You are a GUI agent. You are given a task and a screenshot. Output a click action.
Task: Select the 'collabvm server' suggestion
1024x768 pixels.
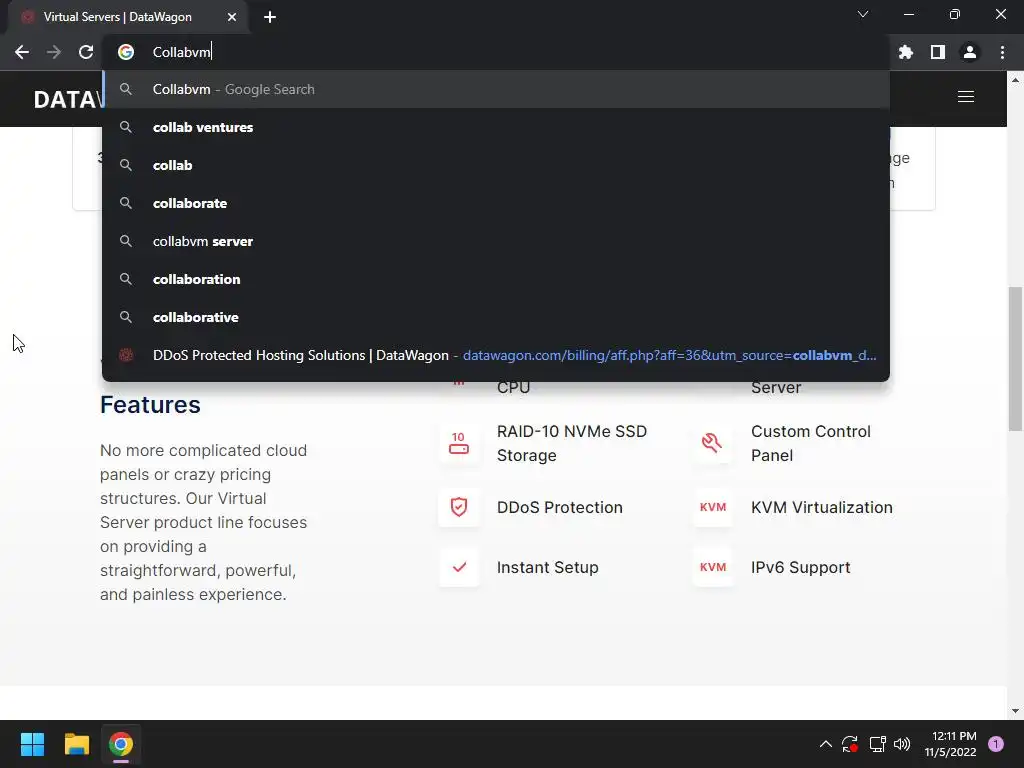click(x=496, y=241)
